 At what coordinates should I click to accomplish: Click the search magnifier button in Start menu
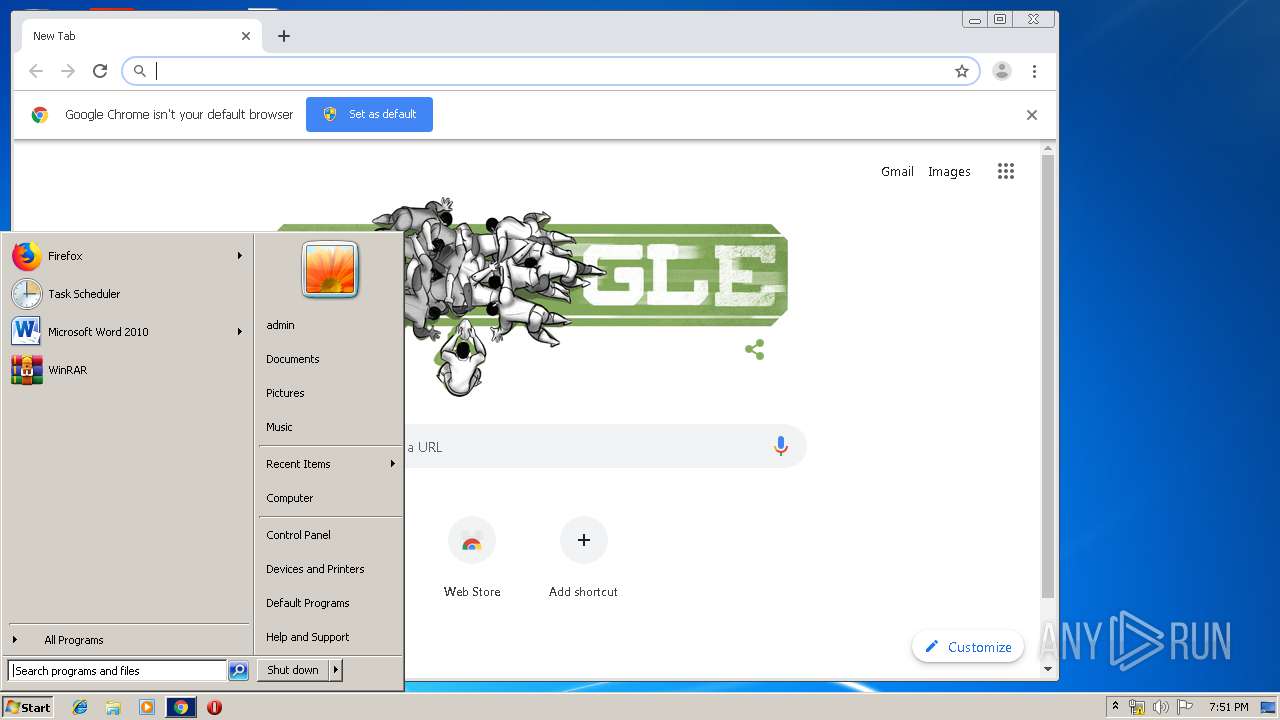click(x=238, y=671)
